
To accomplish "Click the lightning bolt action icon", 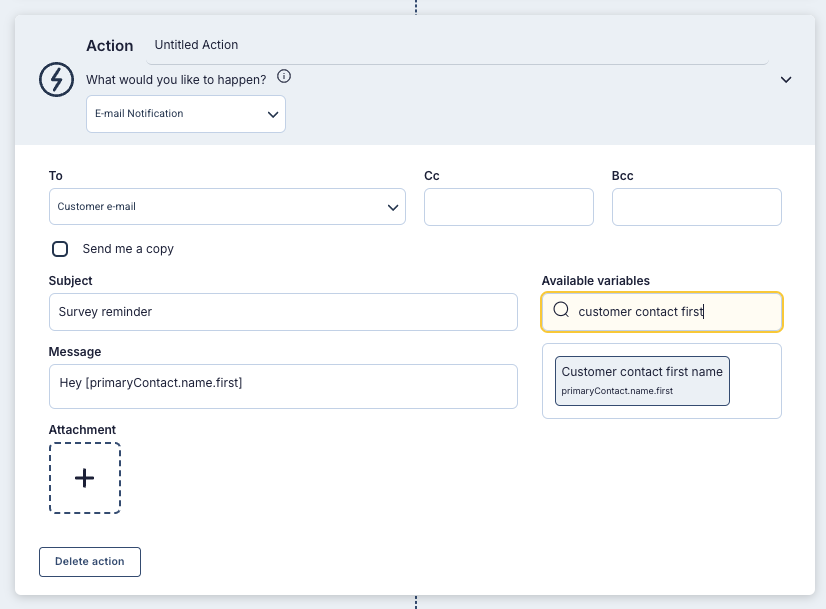I will coord(57,79).
